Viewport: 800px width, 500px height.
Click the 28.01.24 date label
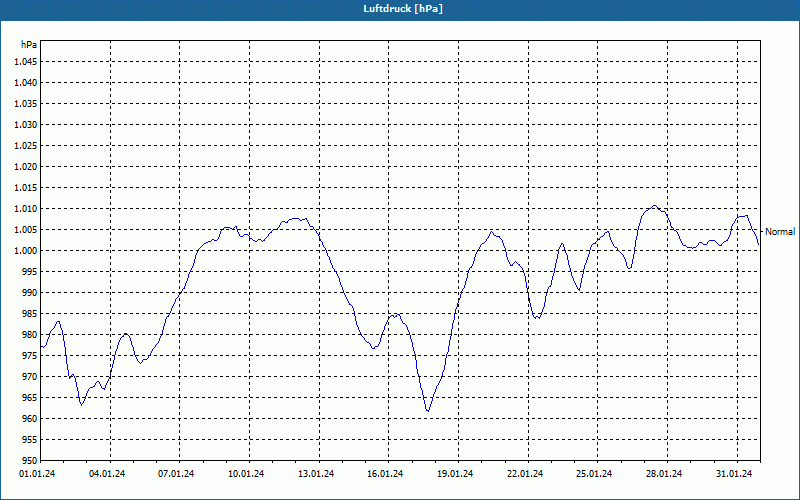pyautogui.click(x=664, y=474)
